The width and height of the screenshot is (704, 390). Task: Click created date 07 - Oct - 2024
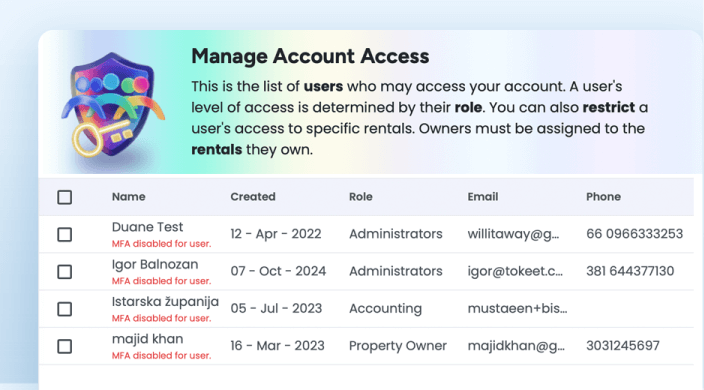[278, 271]
